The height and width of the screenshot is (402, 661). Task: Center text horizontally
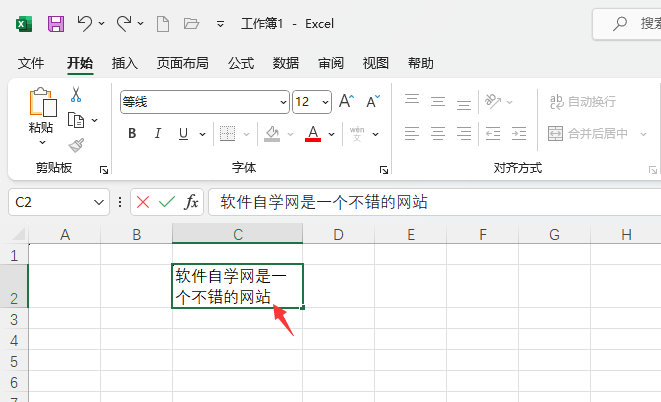coord(438,134)
